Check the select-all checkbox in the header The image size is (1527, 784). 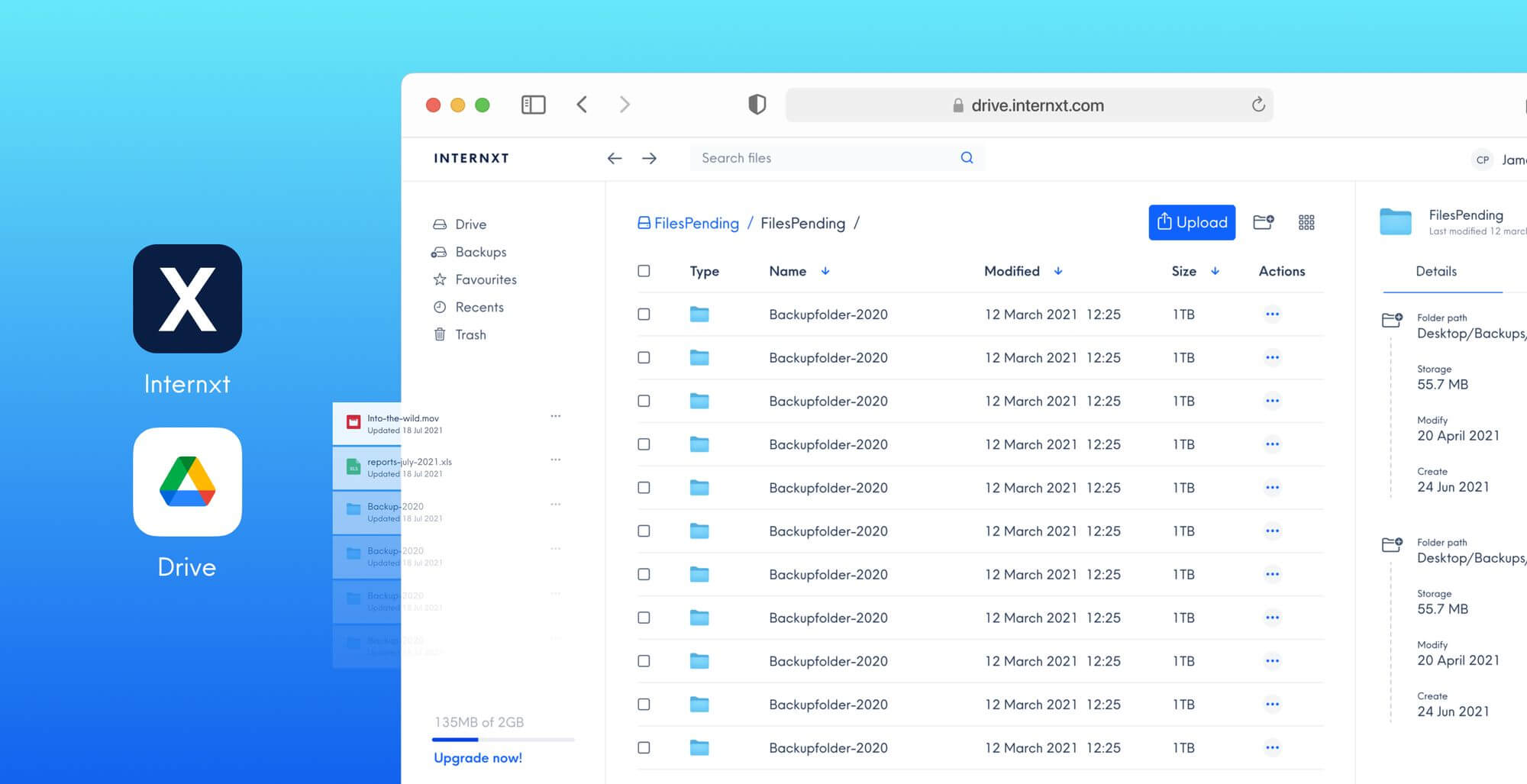[x=645, y=271]
